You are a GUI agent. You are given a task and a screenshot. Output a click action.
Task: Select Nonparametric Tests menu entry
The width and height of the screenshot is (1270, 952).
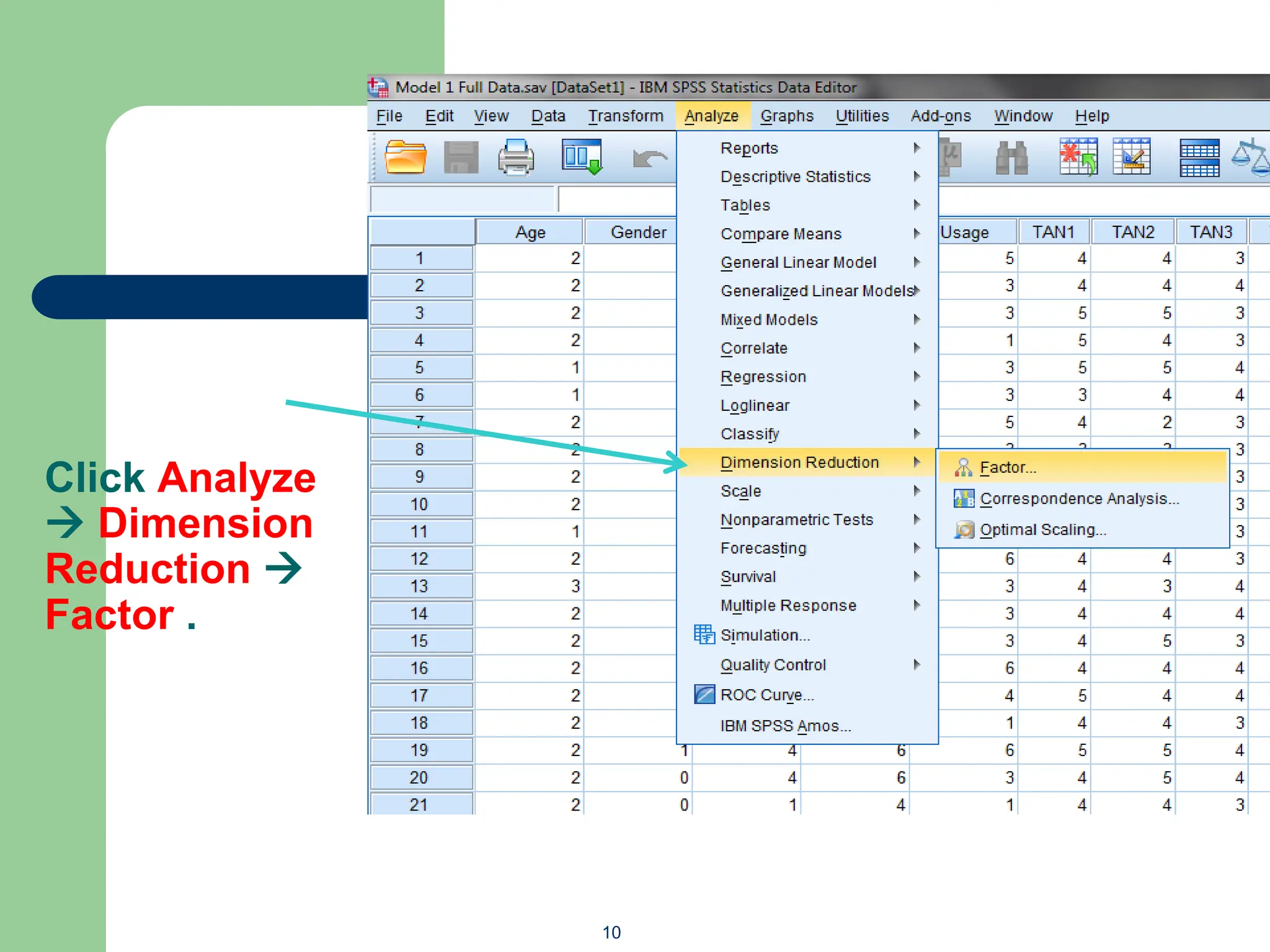coord(807,519)
